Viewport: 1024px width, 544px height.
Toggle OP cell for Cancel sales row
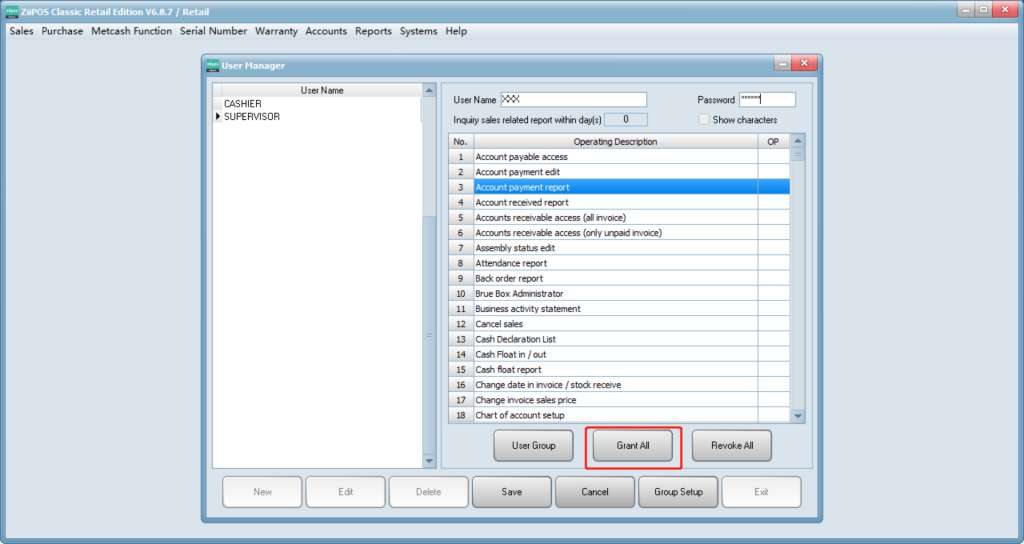[x=773, y=324]
